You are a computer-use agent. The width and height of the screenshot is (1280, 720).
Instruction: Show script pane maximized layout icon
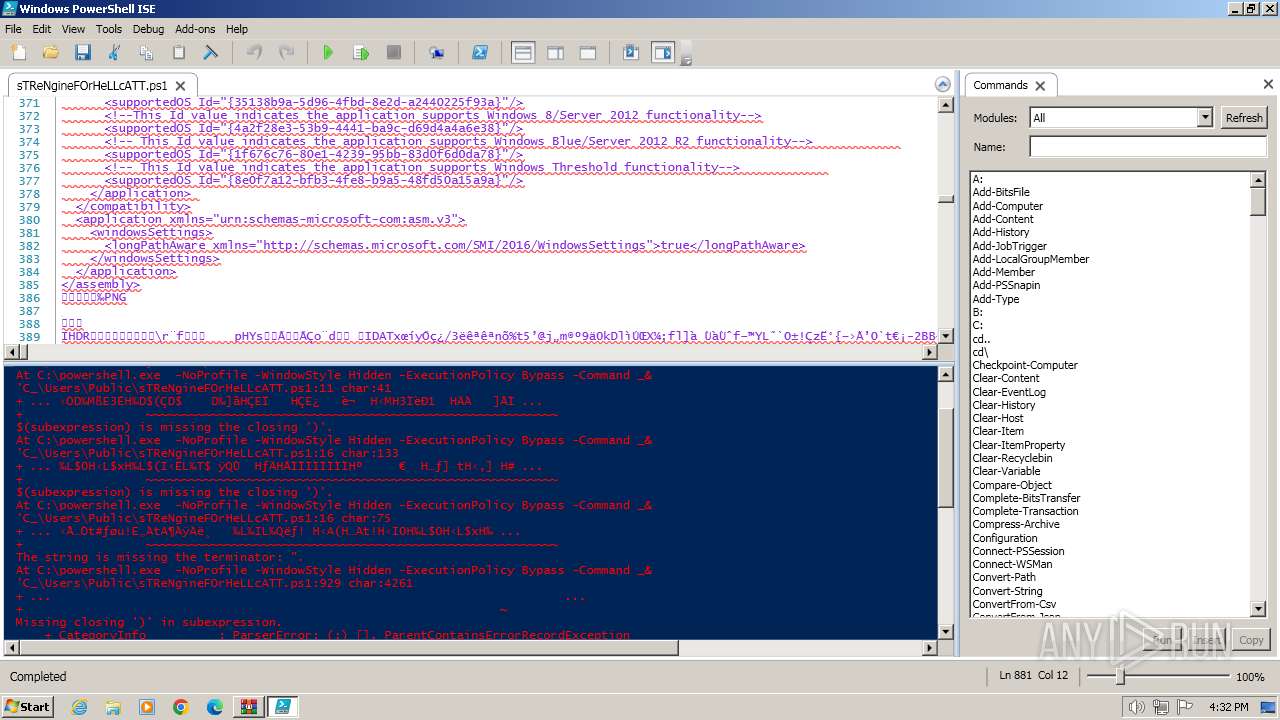tap(588, 53)
